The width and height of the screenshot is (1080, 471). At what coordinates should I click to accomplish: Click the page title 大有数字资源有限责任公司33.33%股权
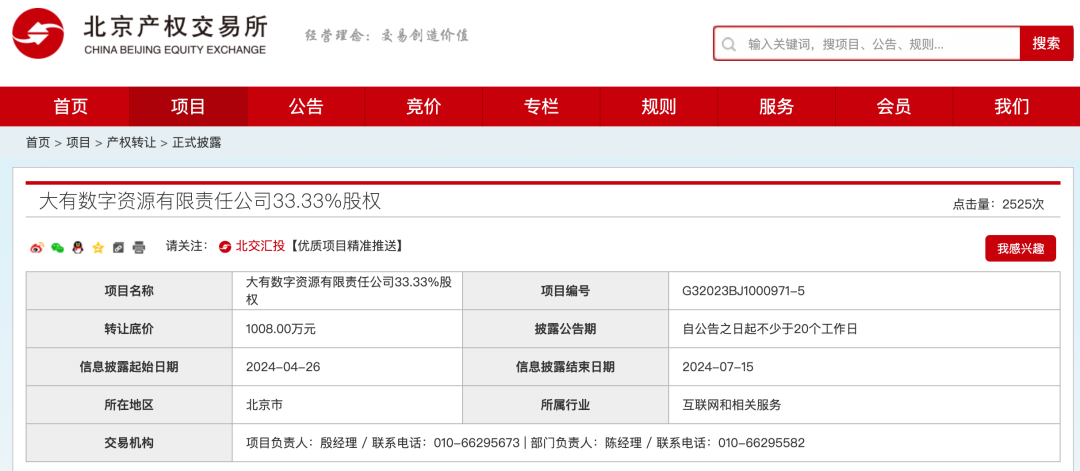[209, 201]
